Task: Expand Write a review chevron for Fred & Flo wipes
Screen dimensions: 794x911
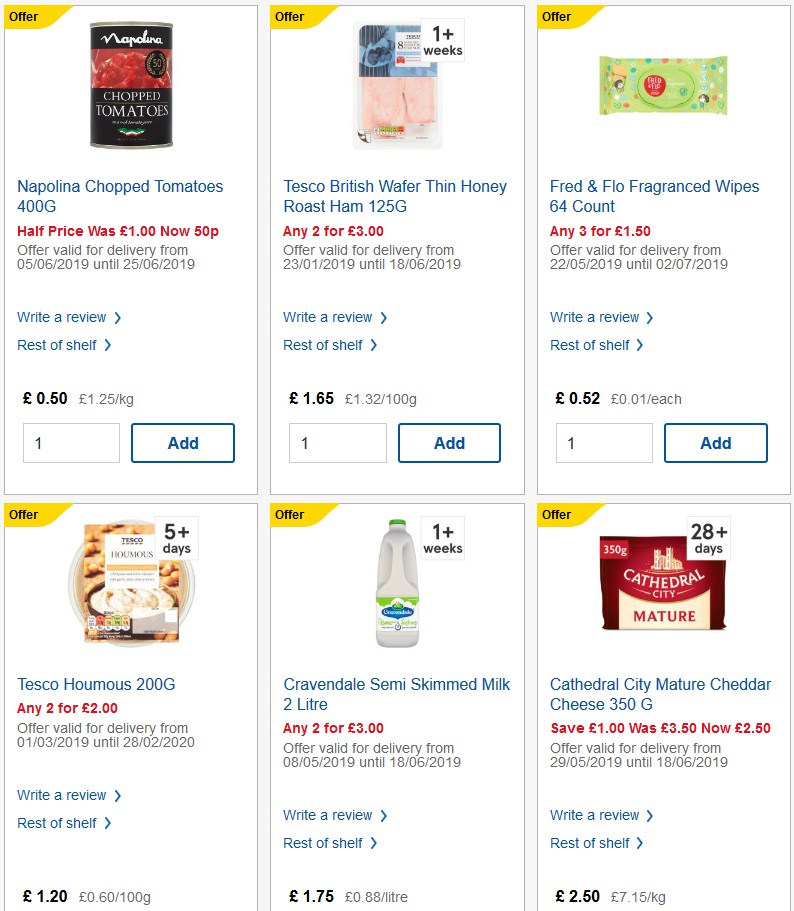Action: pyautogui.click(x=650, y=317)
